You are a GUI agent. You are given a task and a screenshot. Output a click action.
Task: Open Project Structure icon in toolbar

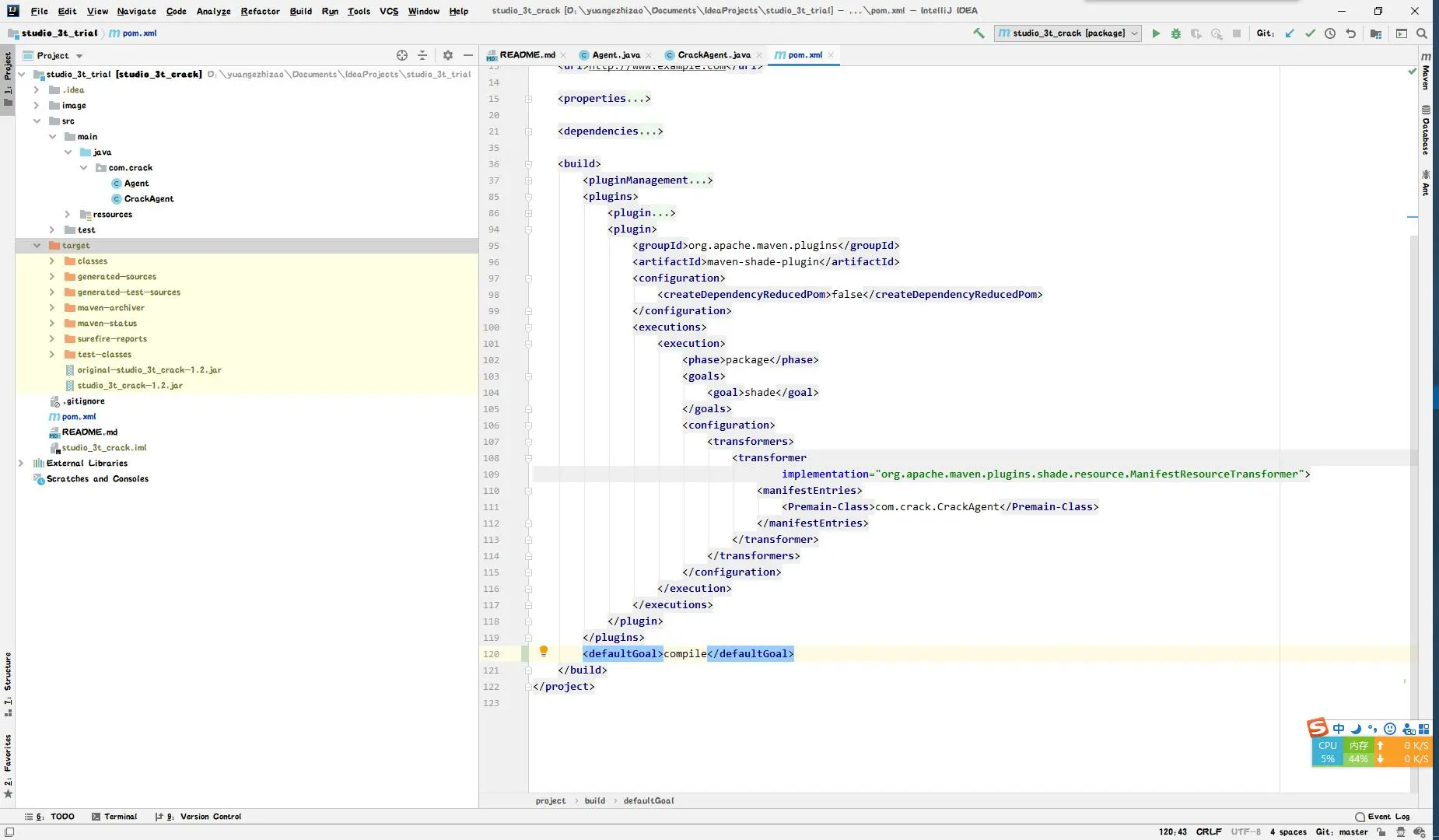pyautogui.click(x=1376, y=33)
